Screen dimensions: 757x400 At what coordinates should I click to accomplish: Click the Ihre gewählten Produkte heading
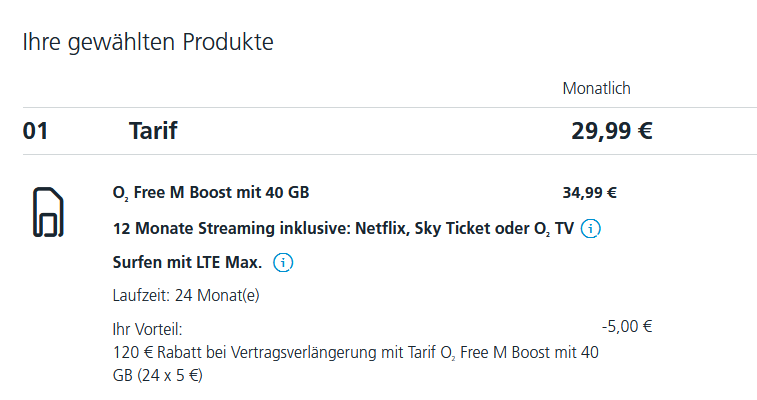pos(148,42)
